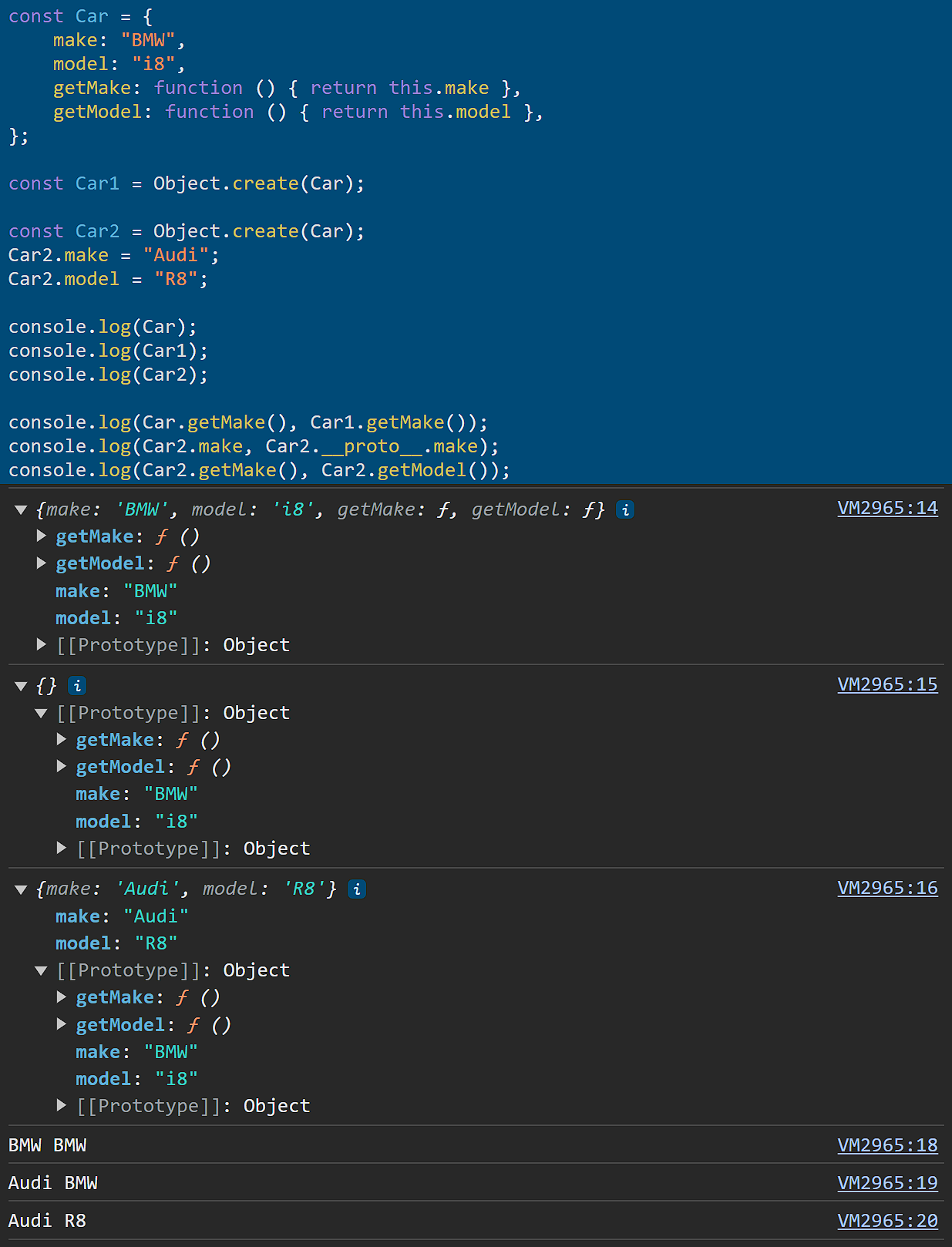Click the "Audi BMW" console output line

(53, 1183)
